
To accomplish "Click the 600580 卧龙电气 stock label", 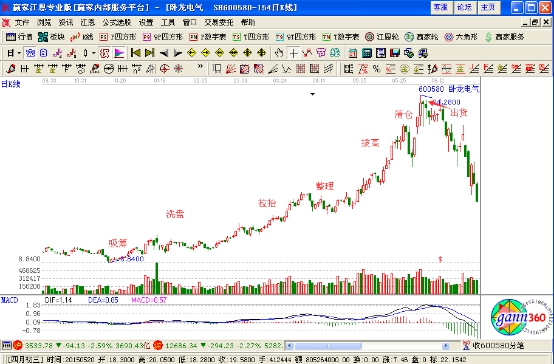I will [449, 89].
